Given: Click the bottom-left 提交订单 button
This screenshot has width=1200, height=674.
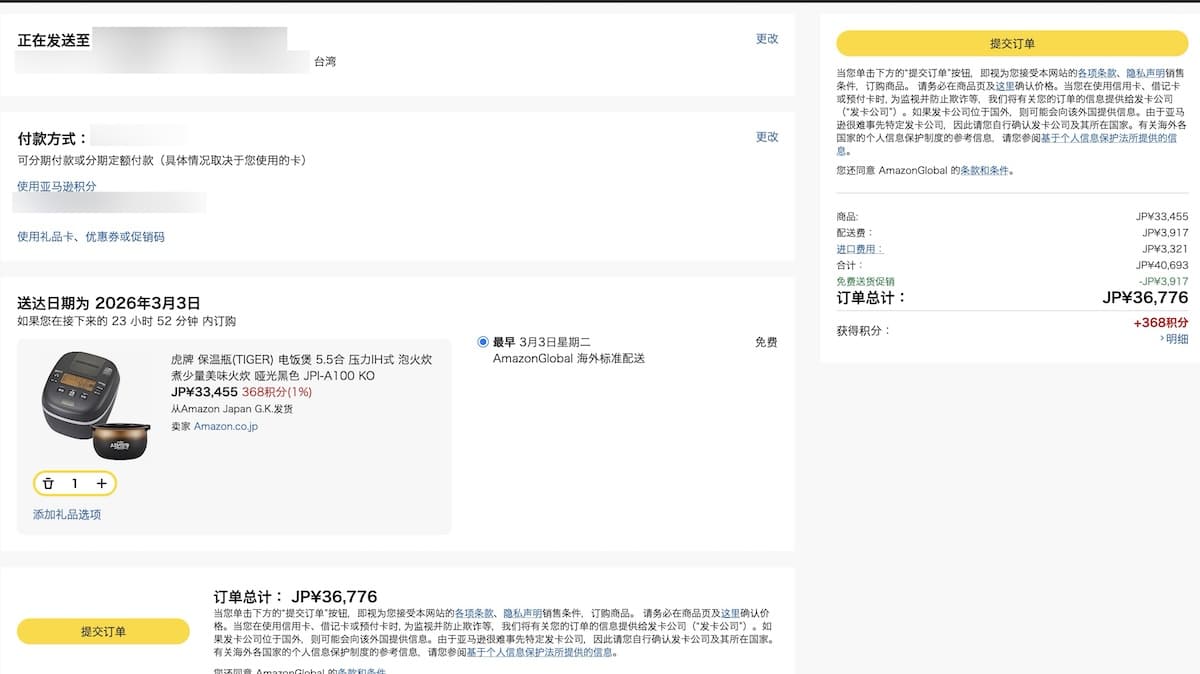Looking at the screenshot, I should click(103, 631).
